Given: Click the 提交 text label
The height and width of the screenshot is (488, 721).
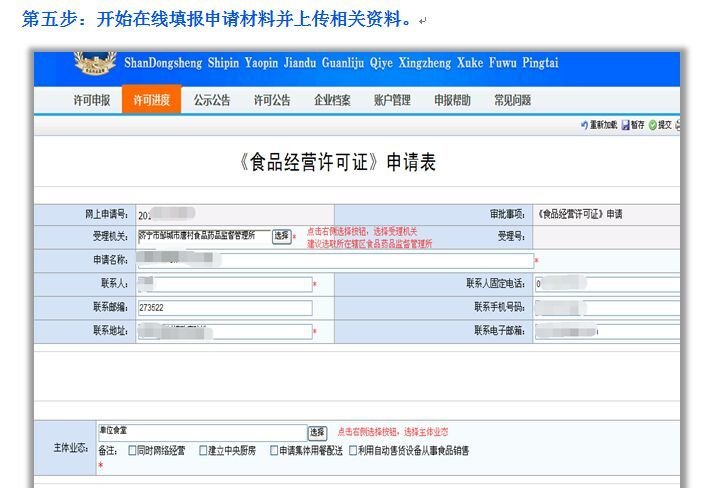Looking at the screenshot, I should pos(665,125).
